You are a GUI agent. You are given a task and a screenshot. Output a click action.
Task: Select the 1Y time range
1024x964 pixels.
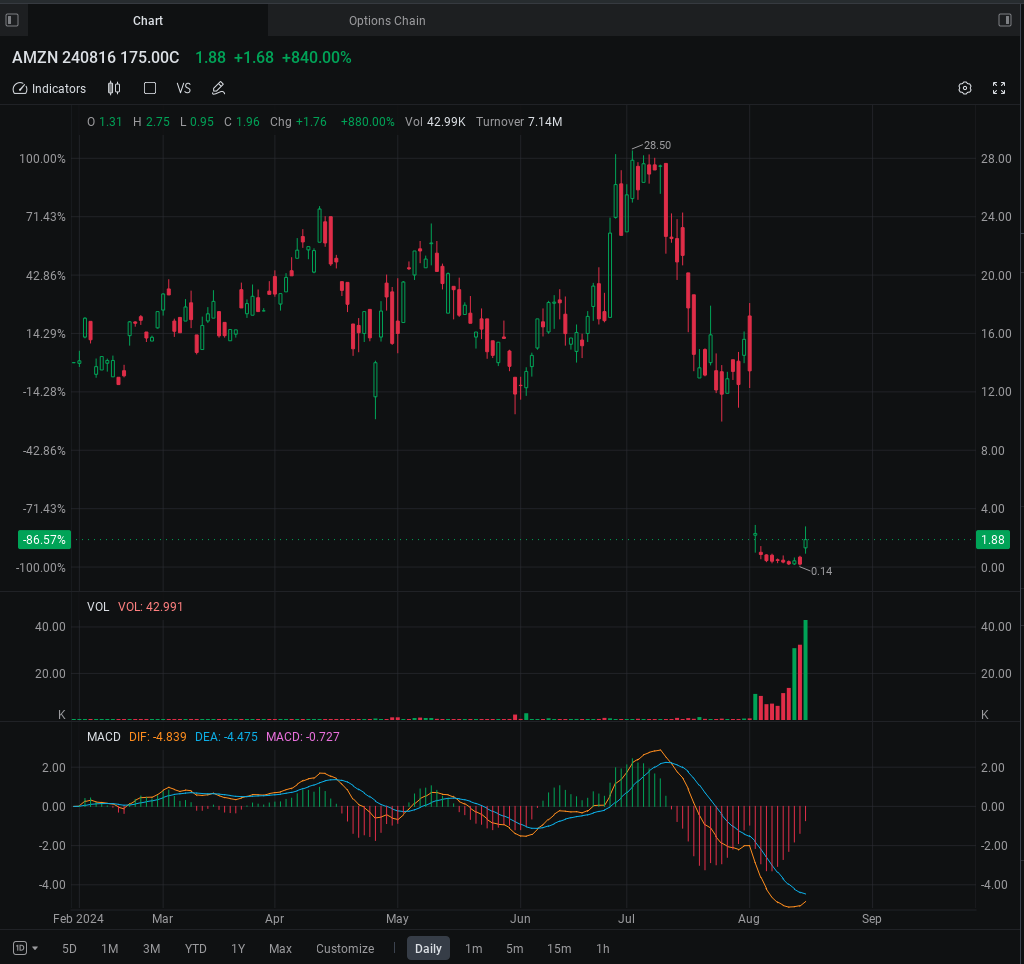coord(238,948)
